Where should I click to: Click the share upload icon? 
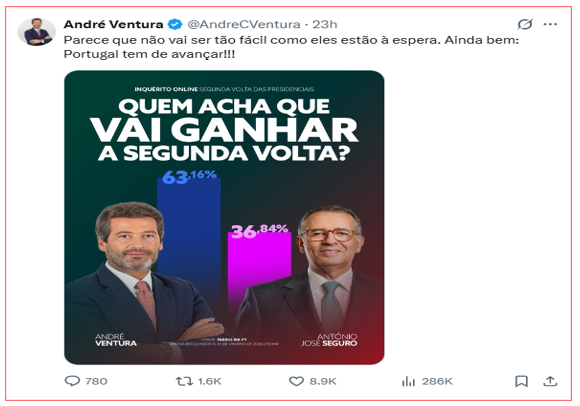pos(550,381)
